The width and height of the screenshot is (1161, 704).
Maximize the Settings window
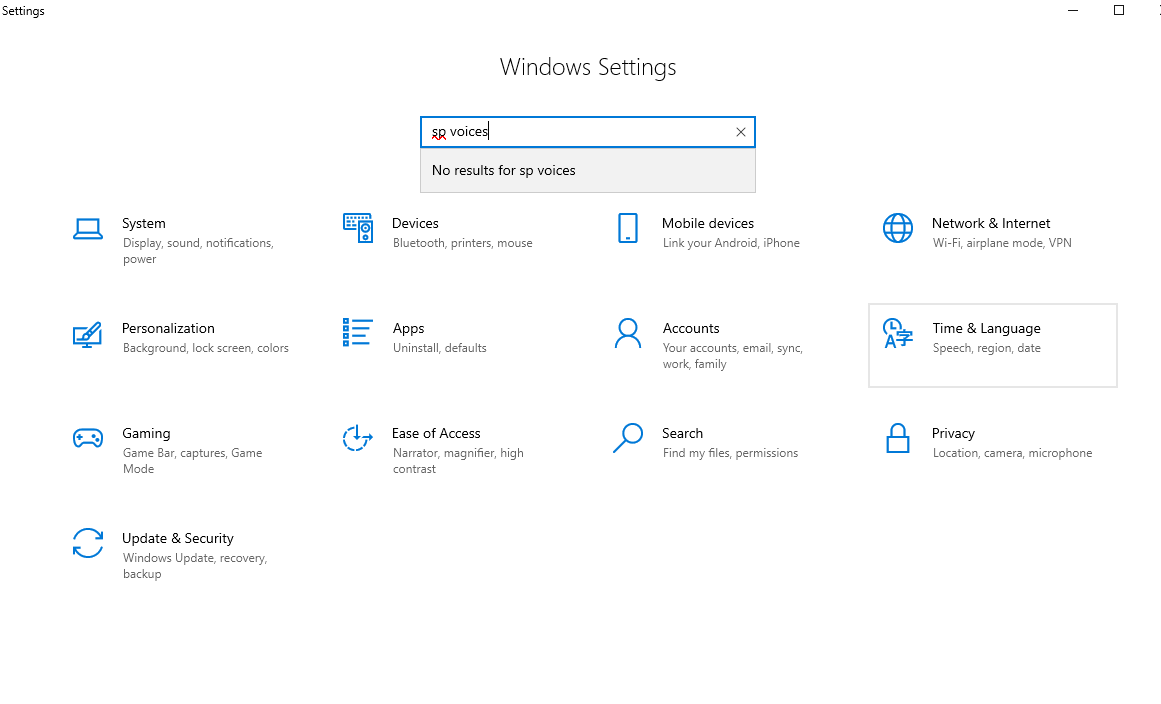pos(1119,10)
